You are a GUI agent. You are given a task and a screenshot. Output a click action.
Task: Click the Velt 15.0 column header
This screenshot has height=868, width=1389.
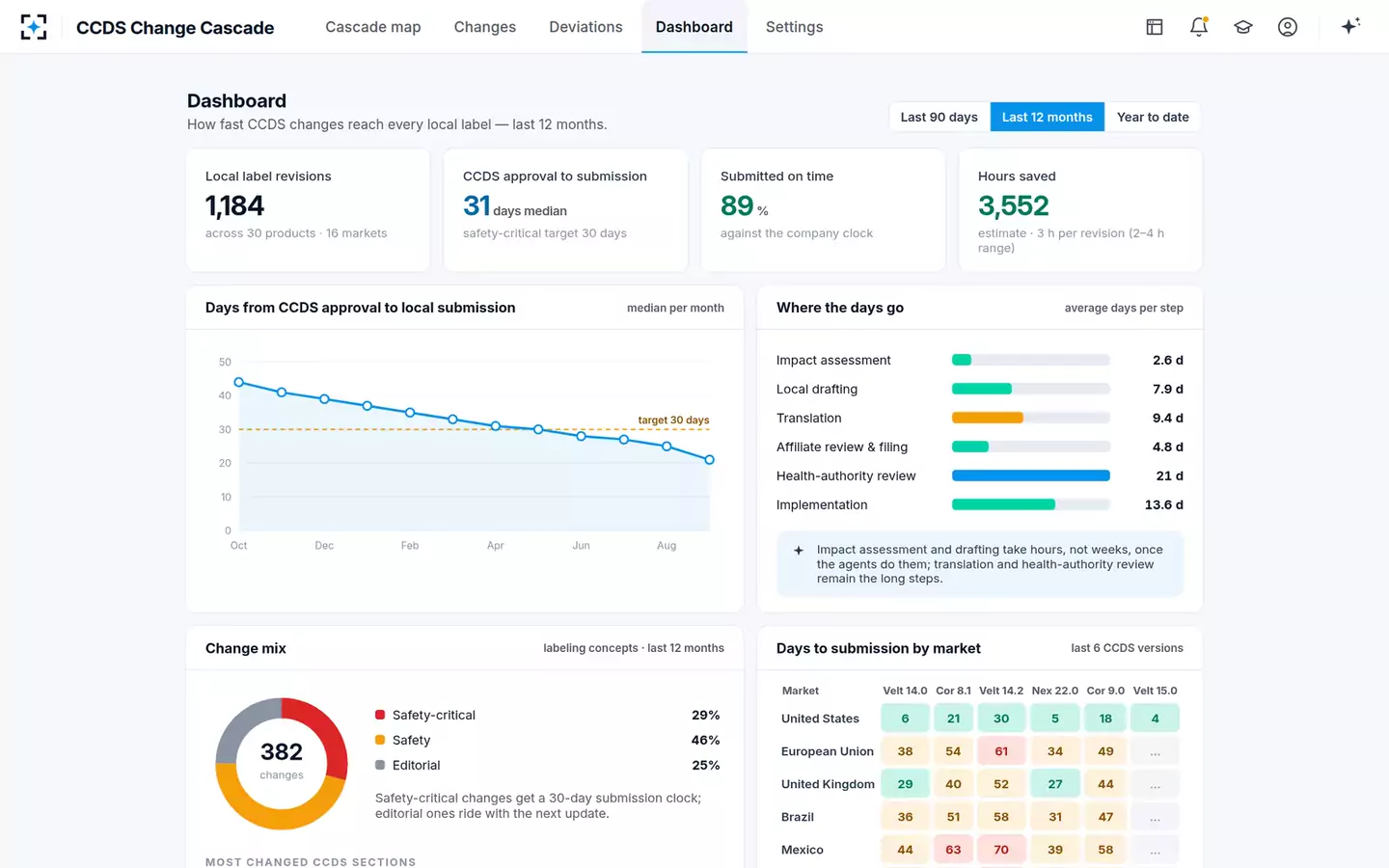click(x=1156, y=691)
